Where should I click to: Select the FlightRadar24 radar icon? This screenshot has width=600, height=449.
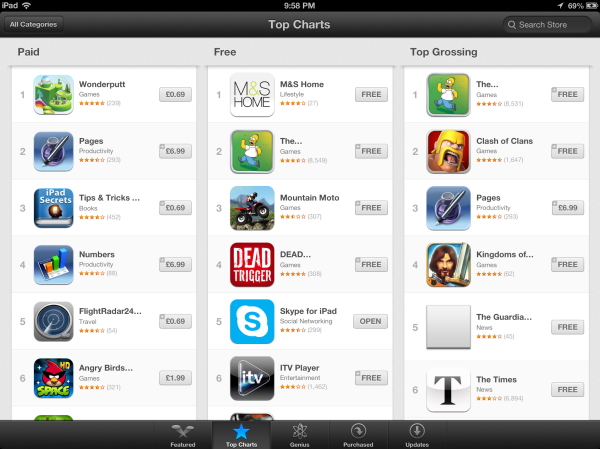coord(54,322)
